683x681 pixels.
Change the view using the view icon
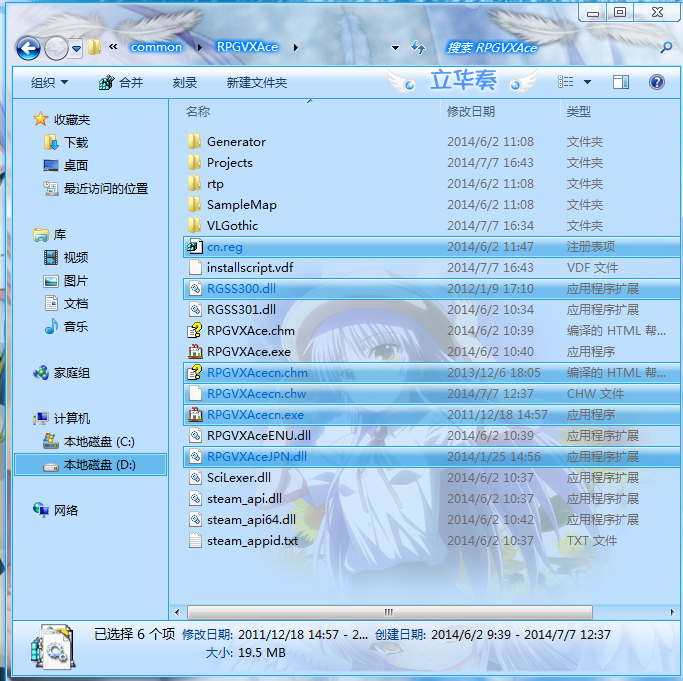[x=565, y=82]
